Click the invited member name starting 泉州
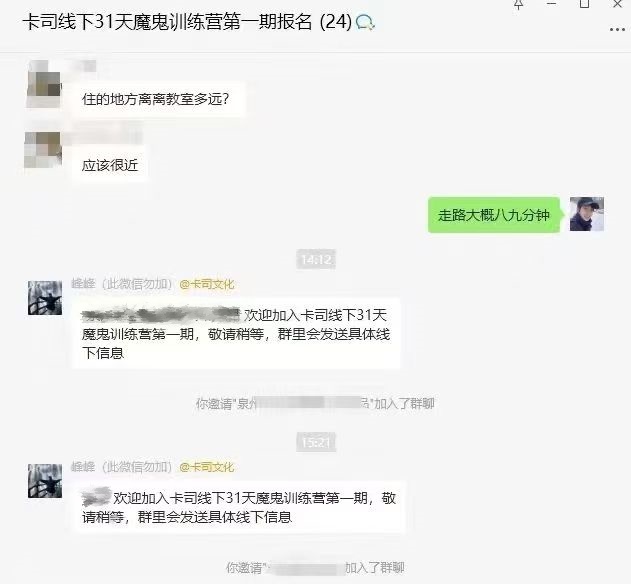The height and width of the screenshot is (584, 631). 303,403
